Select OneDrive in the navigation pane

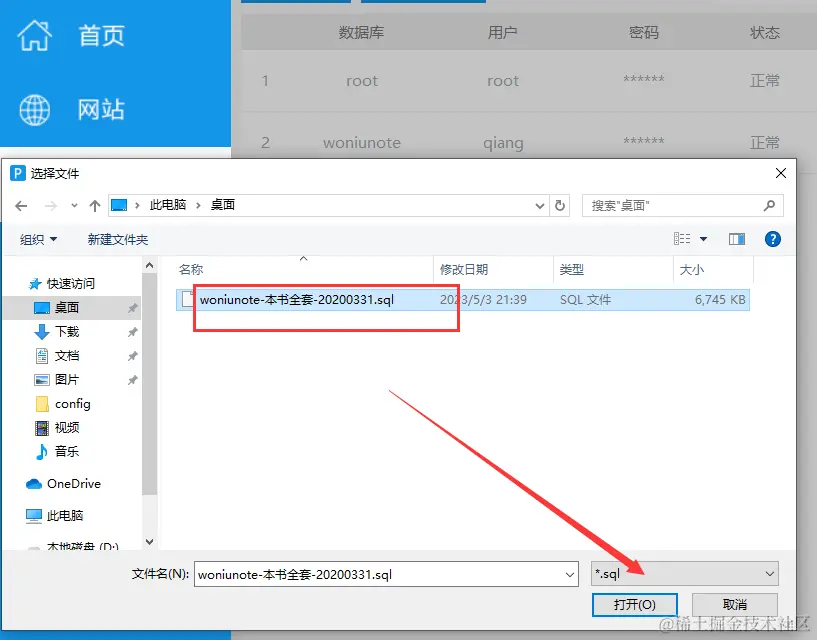point(73,484)
